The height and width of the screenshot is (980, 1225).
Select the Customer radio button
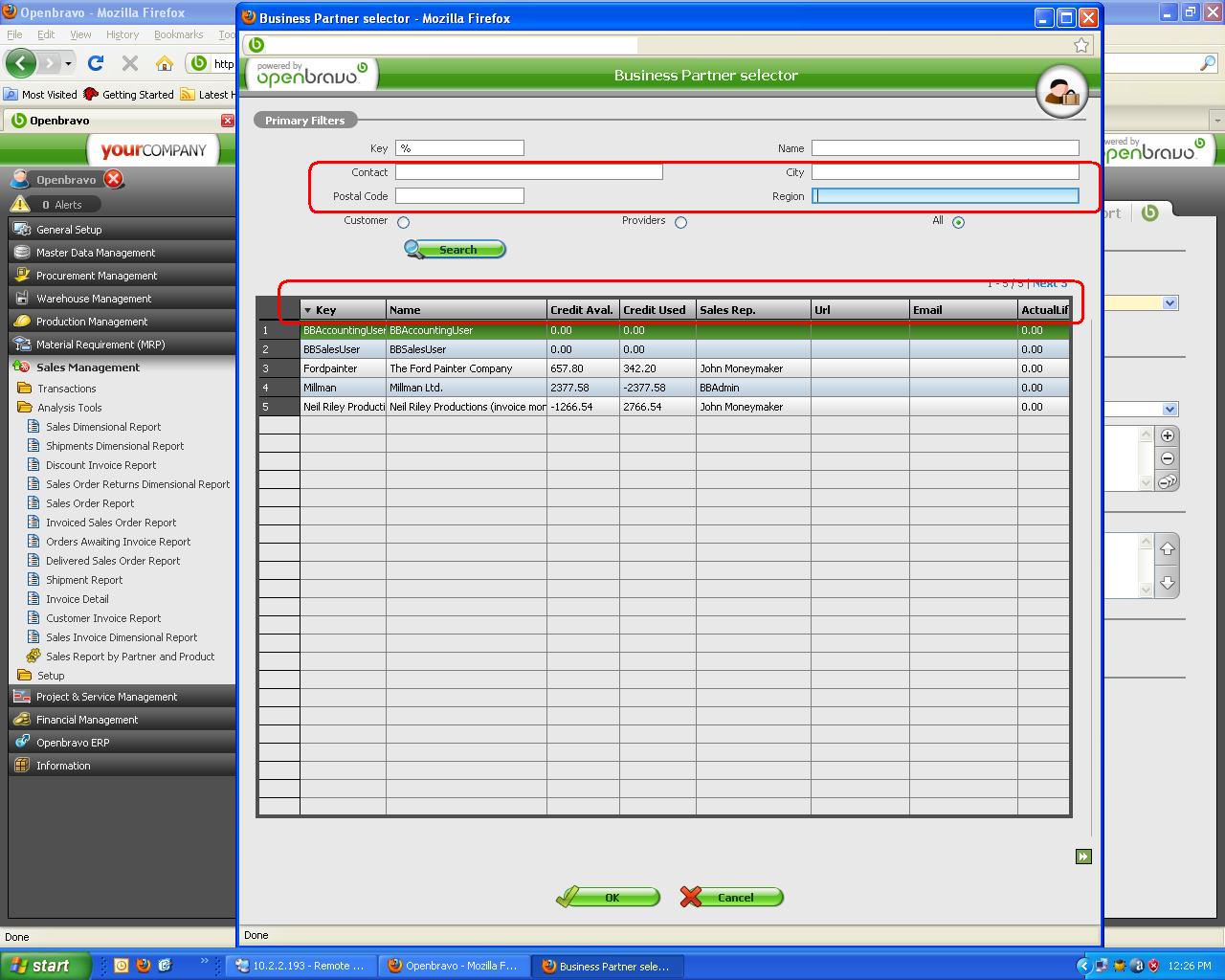[403, 222]
